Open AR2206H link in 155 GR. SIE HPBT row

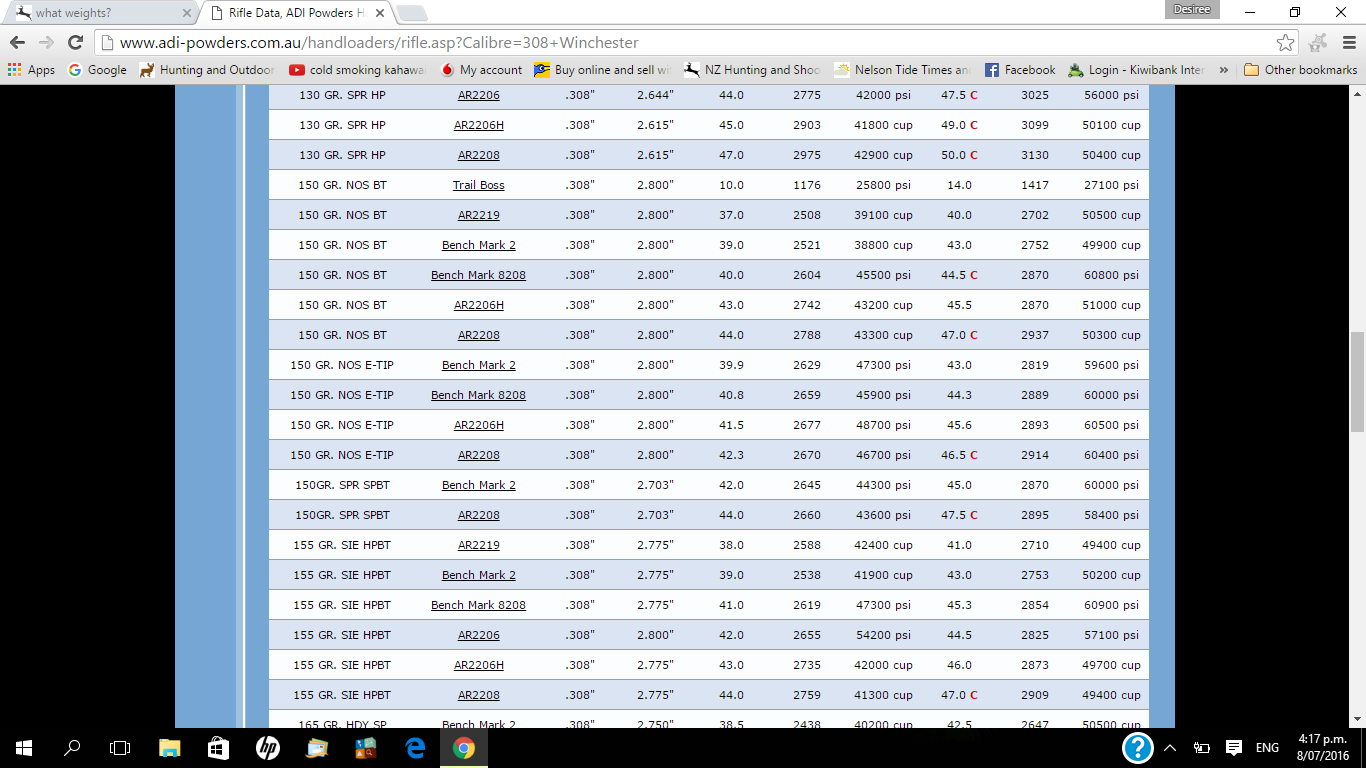[x=478, y=665]
